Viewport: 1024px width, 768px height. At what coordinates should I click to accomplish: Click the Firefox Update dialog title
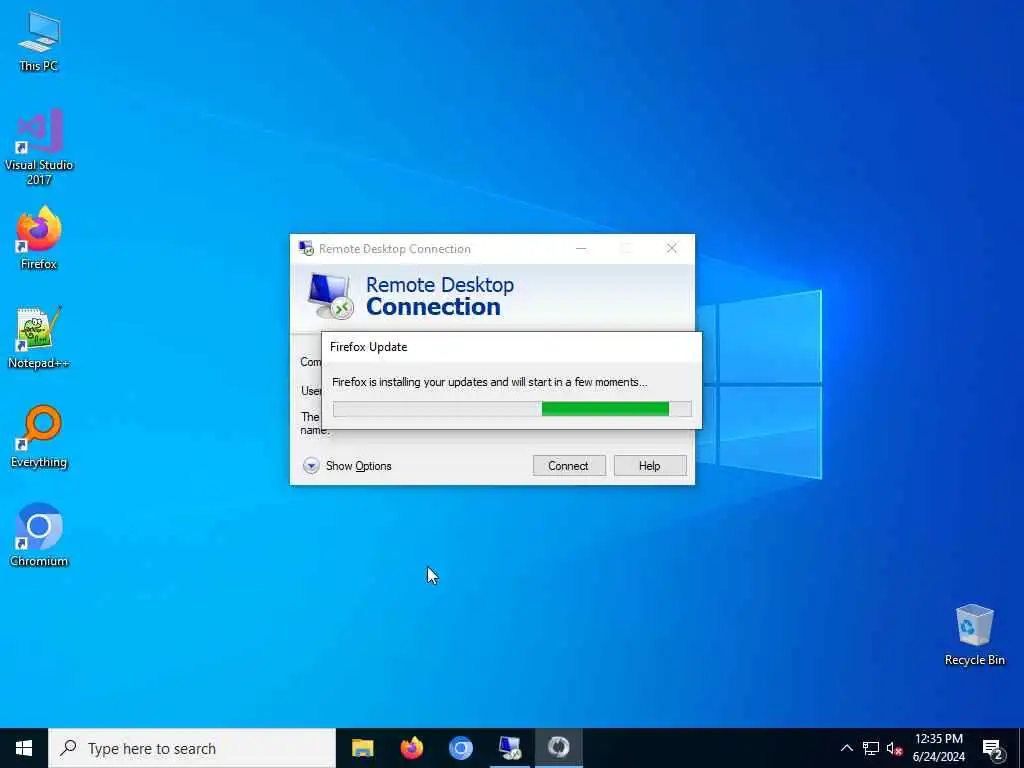pos(368,347)
